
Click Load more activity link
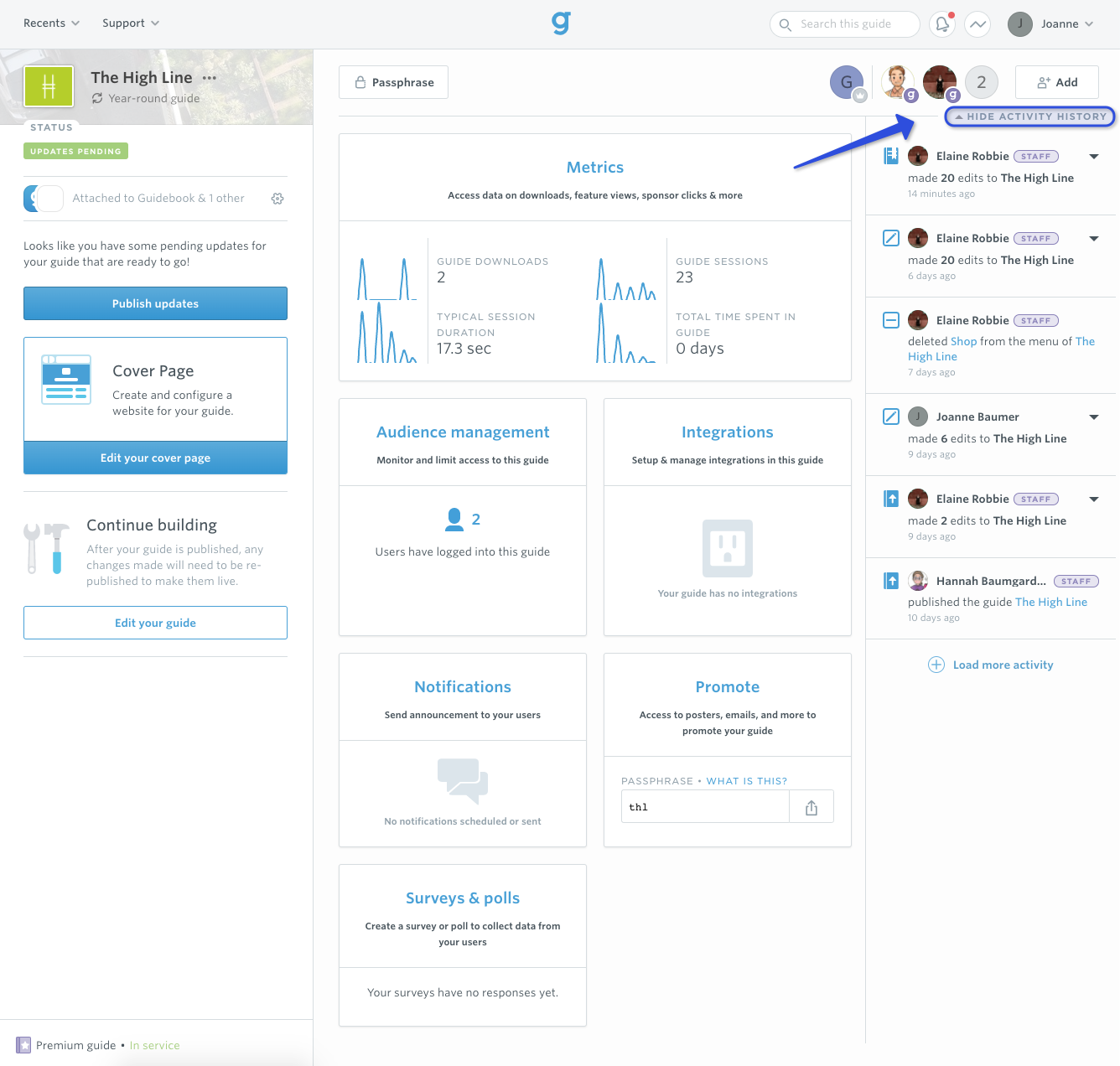(x=1003, y=665)
